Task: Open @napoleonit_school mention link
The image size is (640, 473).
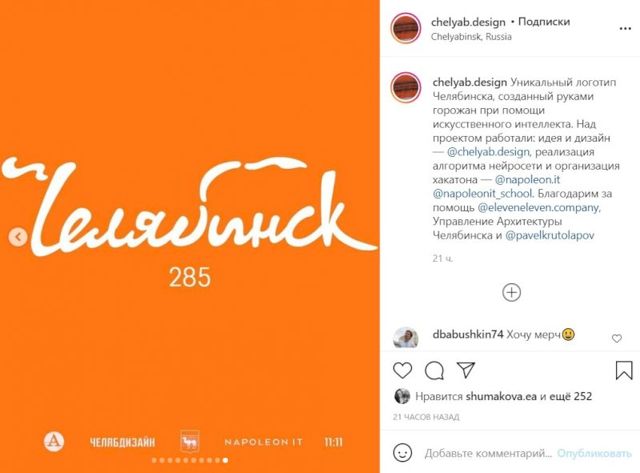Action: 482,193
